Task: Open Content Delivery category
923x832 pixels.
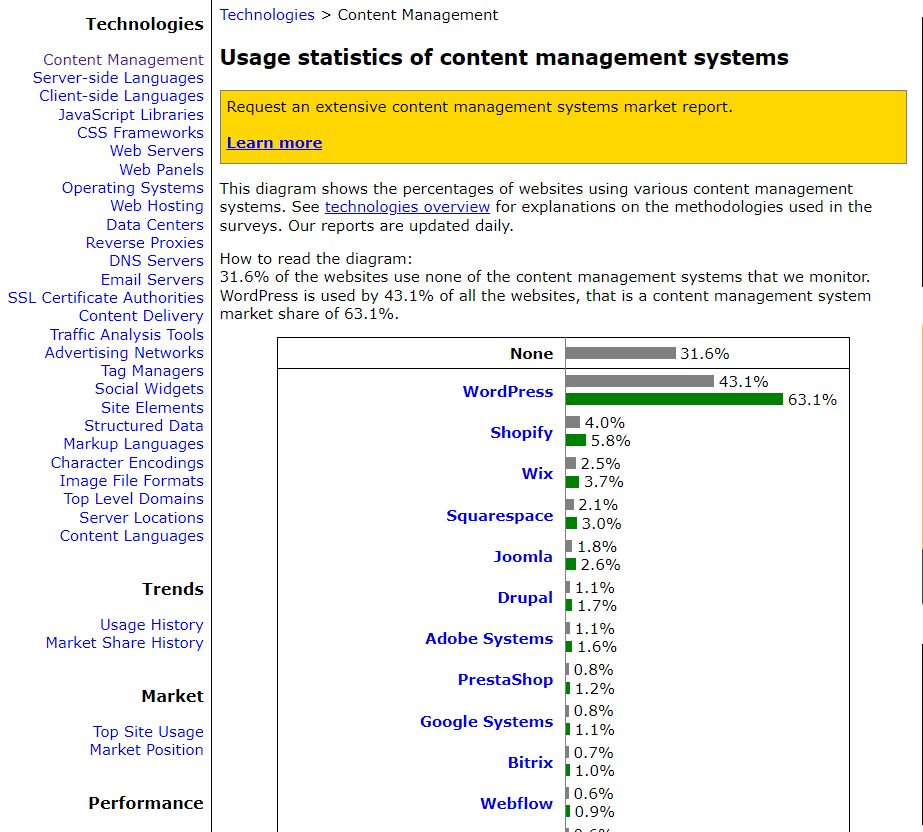Action: (x=141, y=317)
